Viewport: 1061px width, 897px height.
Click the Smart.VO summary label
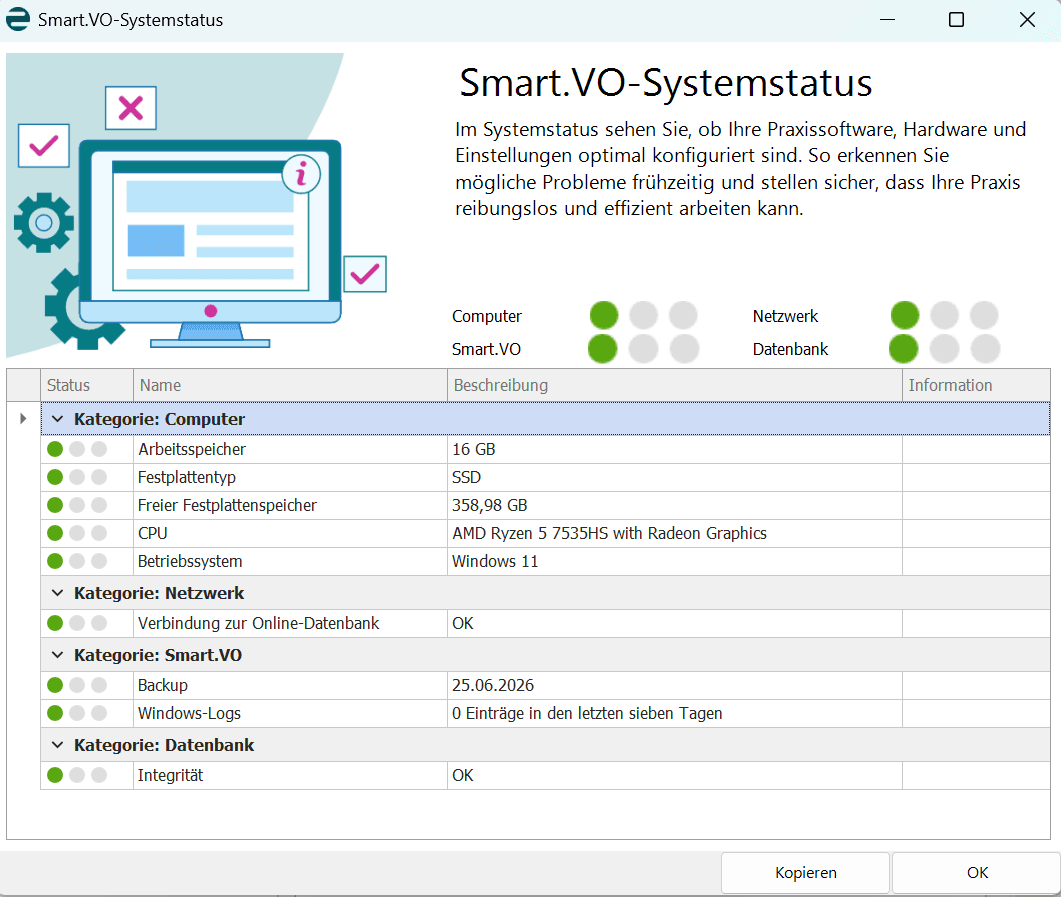point(486,349)
